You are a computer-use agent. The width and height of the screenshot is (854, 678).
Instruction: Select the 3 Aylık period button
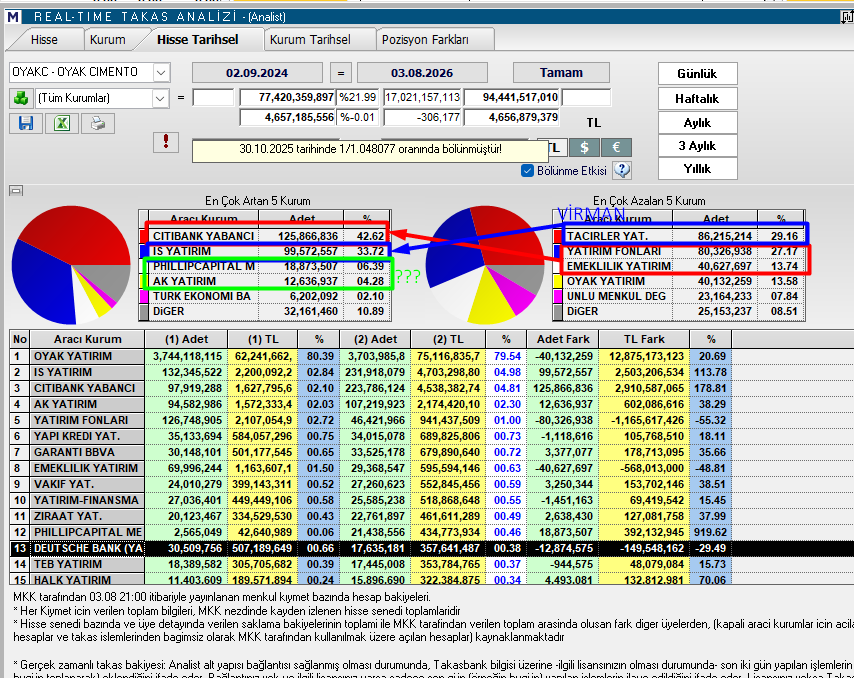click(x=697, y=145)
